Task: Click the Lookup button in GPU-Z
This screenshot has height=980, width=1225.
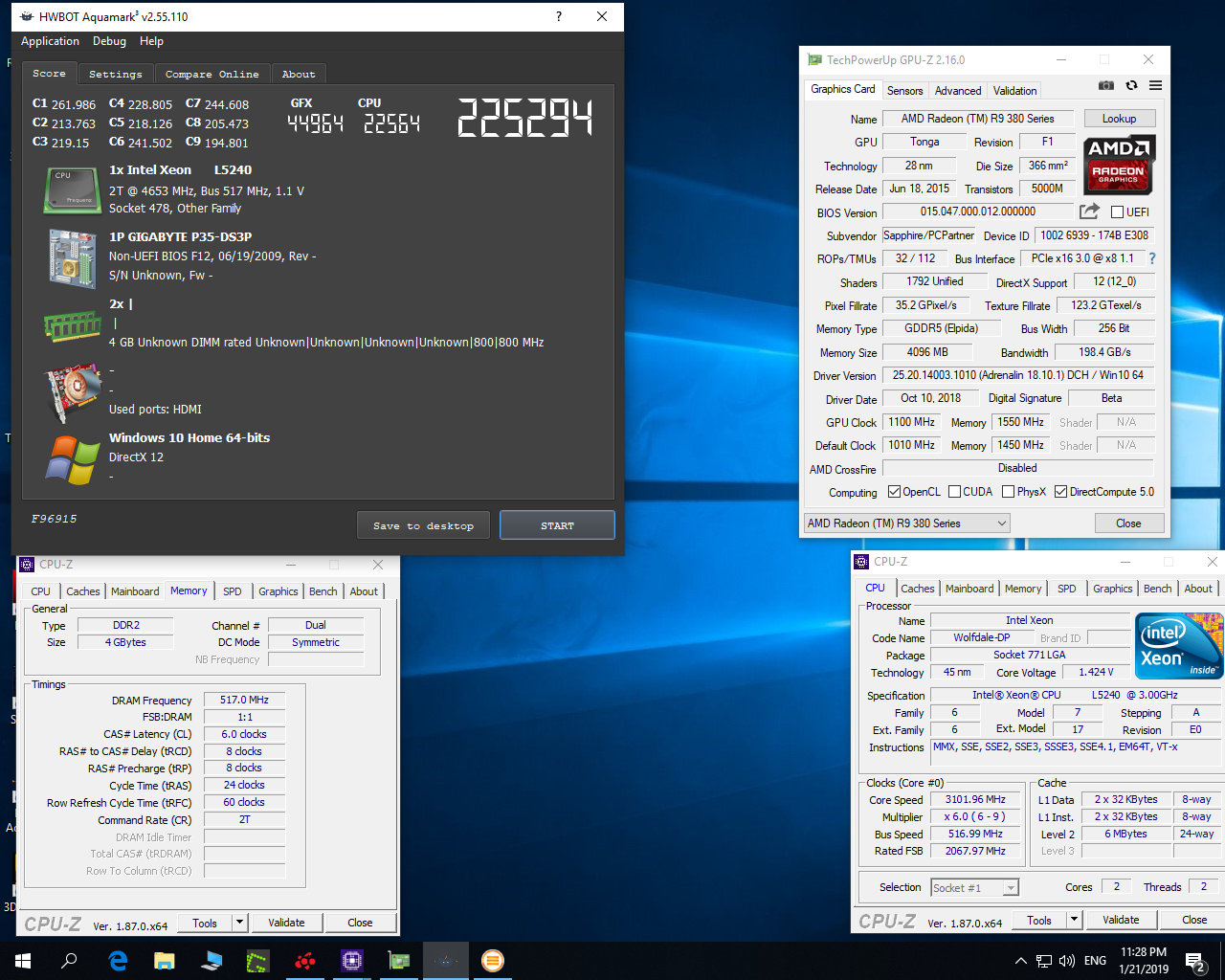Action: (1119, 119)
